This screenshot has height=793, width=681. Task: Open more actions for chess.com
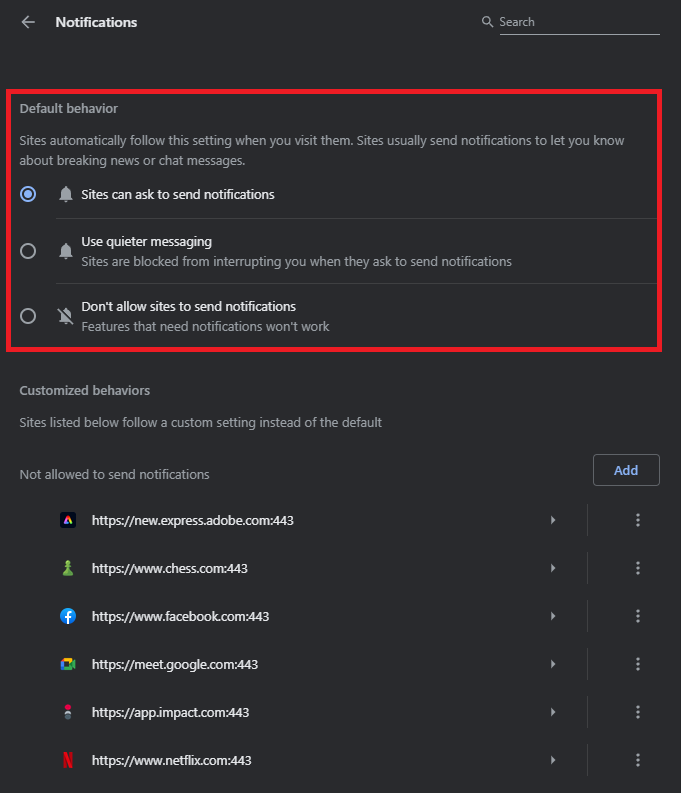coord(637,568)
